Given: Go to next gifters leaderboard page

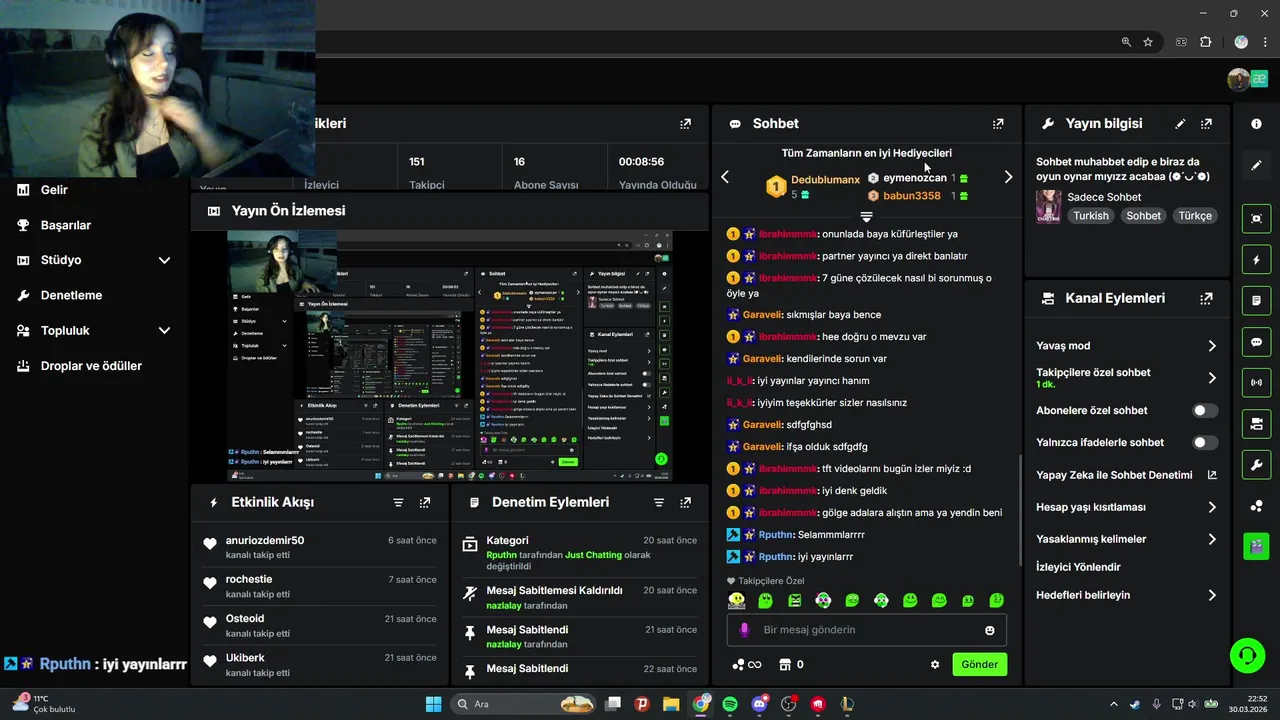Looking at the screenshot, I should (1008, 177).
